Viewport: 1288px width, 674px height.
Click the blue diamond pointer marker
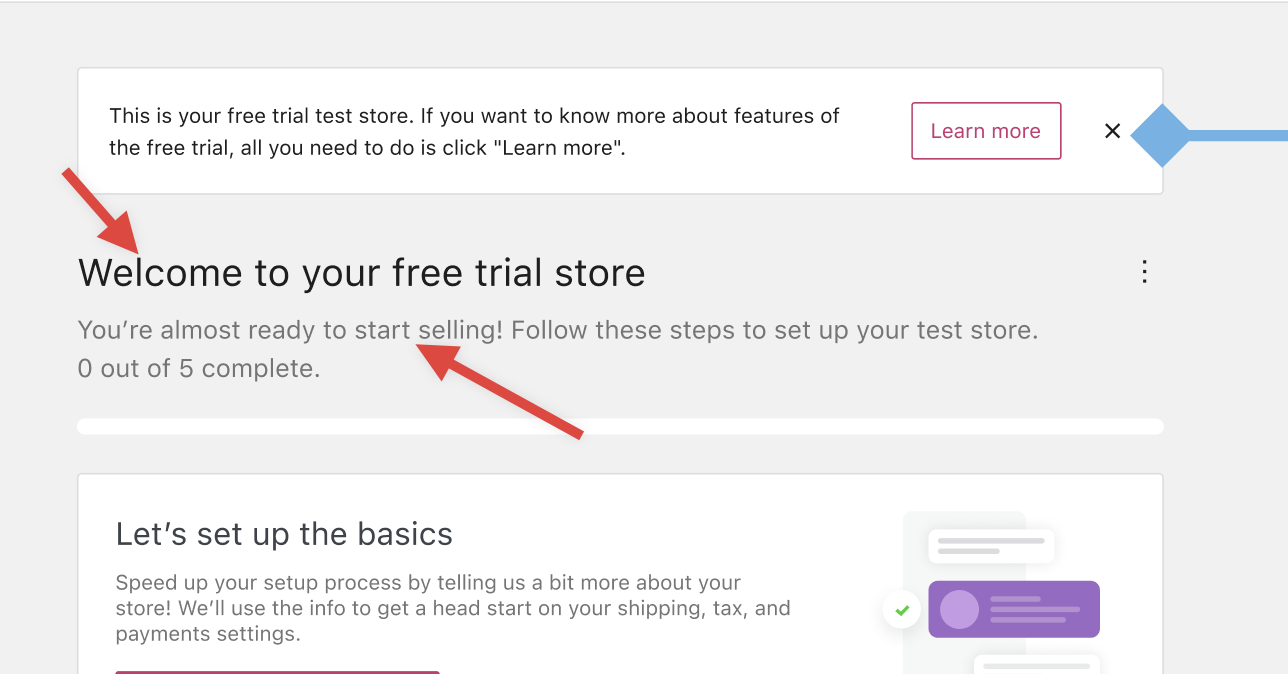1163,136
